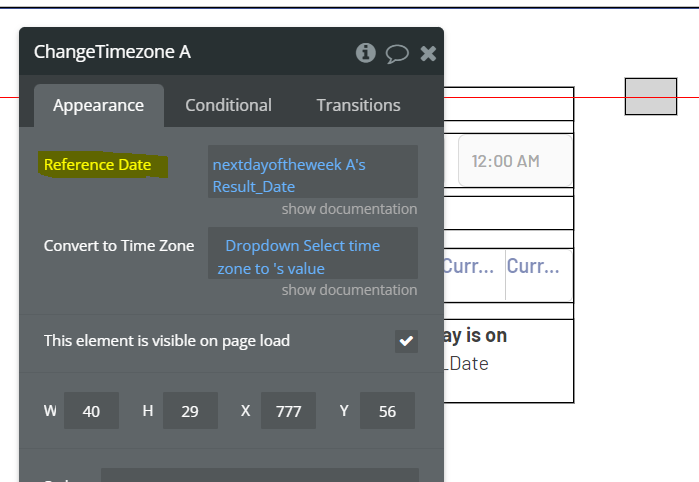This screenshot has width=699, height=482.
Task: Open the element info icon
Action: point(366,53)
